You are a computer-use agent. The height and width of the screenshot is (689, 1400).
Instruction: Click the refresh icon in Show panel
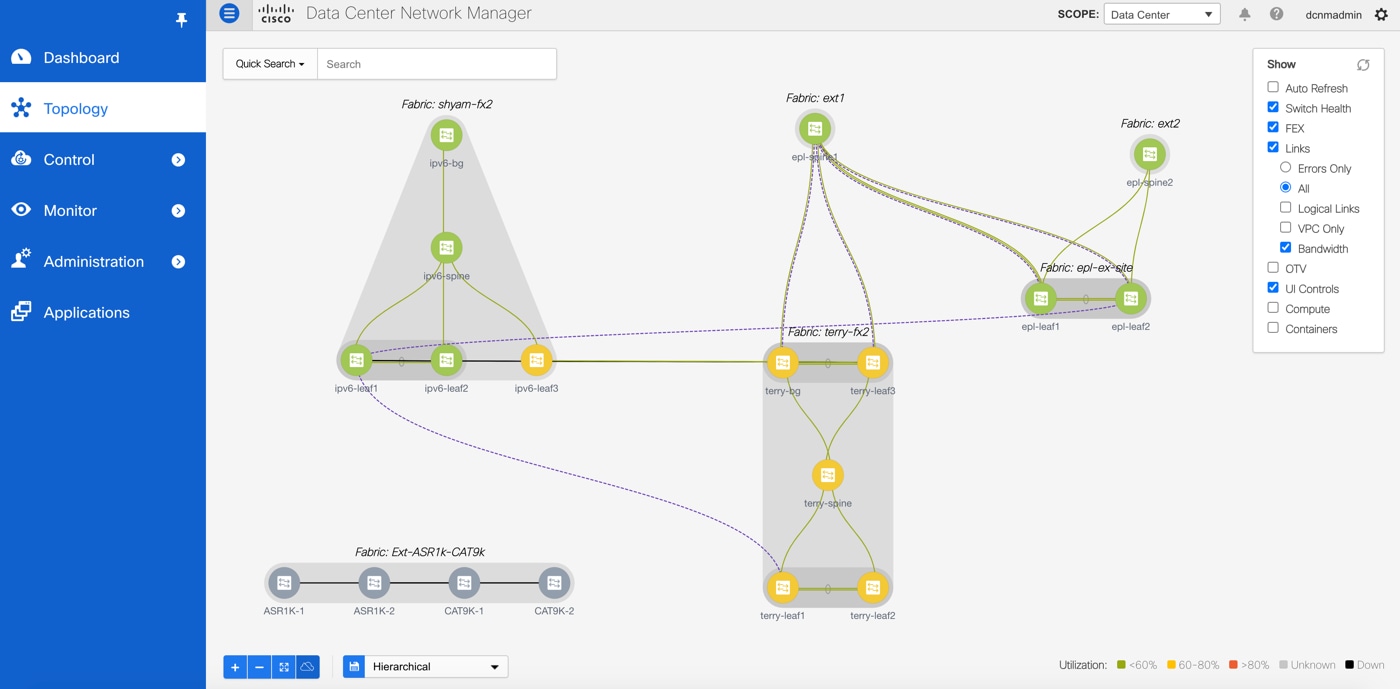(x=1363, y=64)
